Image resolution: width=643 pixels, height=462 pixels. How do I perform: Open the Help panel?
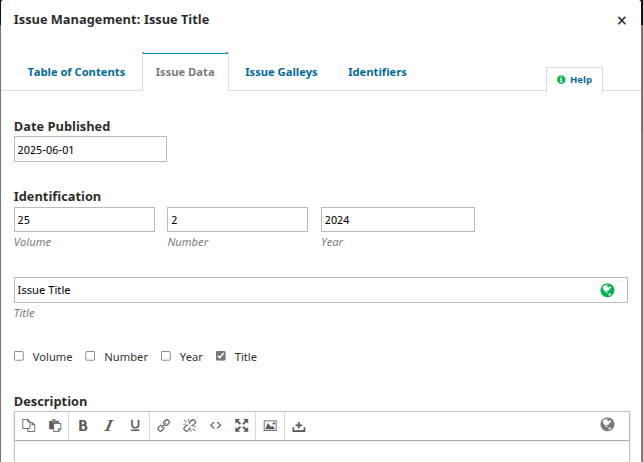click(x=575, y=80)
